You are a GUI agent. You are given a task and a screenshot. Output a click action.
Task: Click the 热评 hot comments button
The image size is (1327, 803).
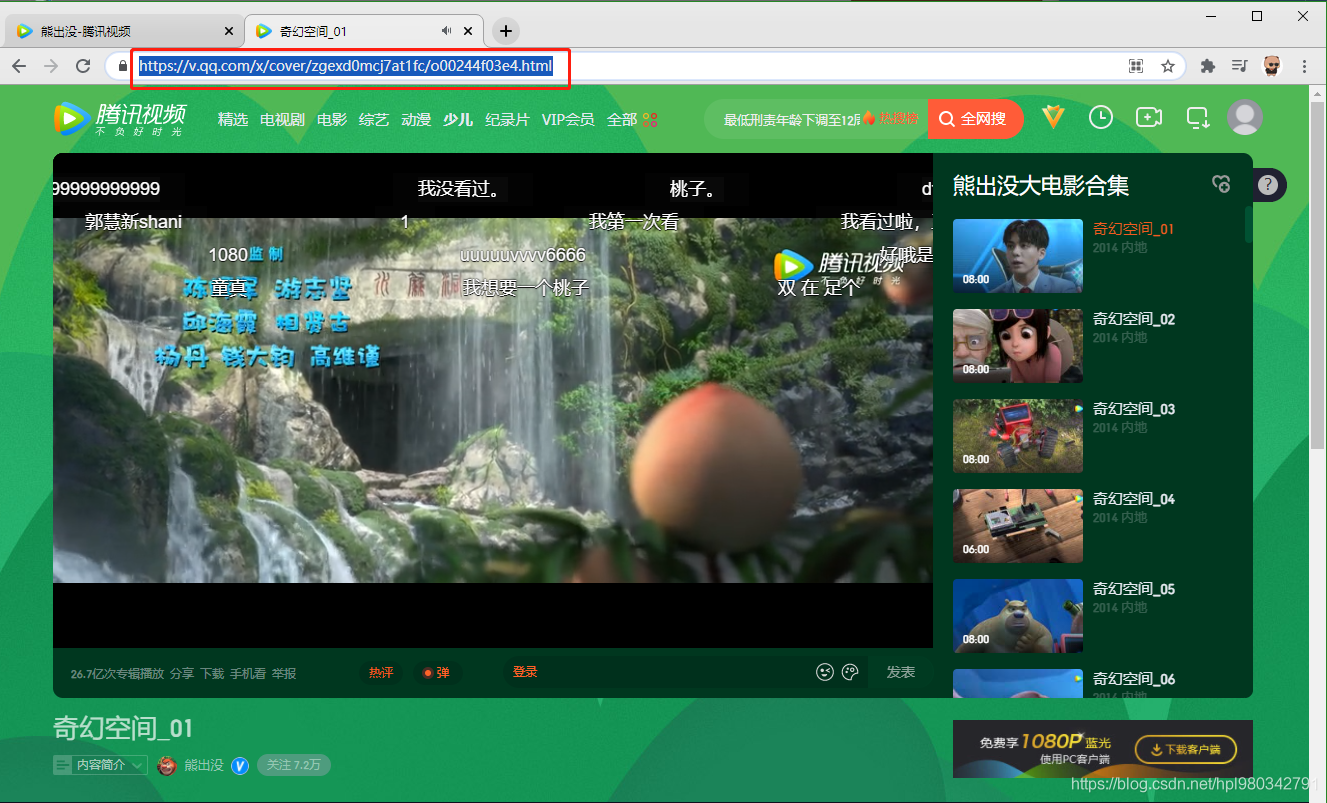(381, 673)
